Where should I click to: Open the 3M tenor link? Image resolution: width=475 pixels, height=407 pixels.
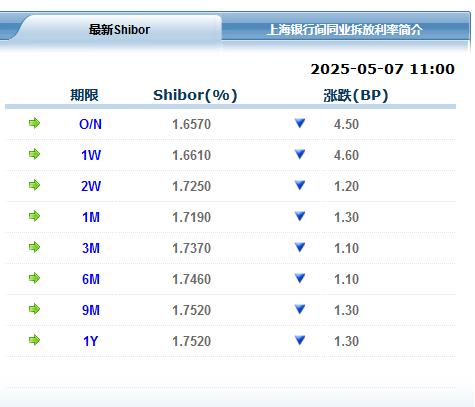tap(91, 248)
